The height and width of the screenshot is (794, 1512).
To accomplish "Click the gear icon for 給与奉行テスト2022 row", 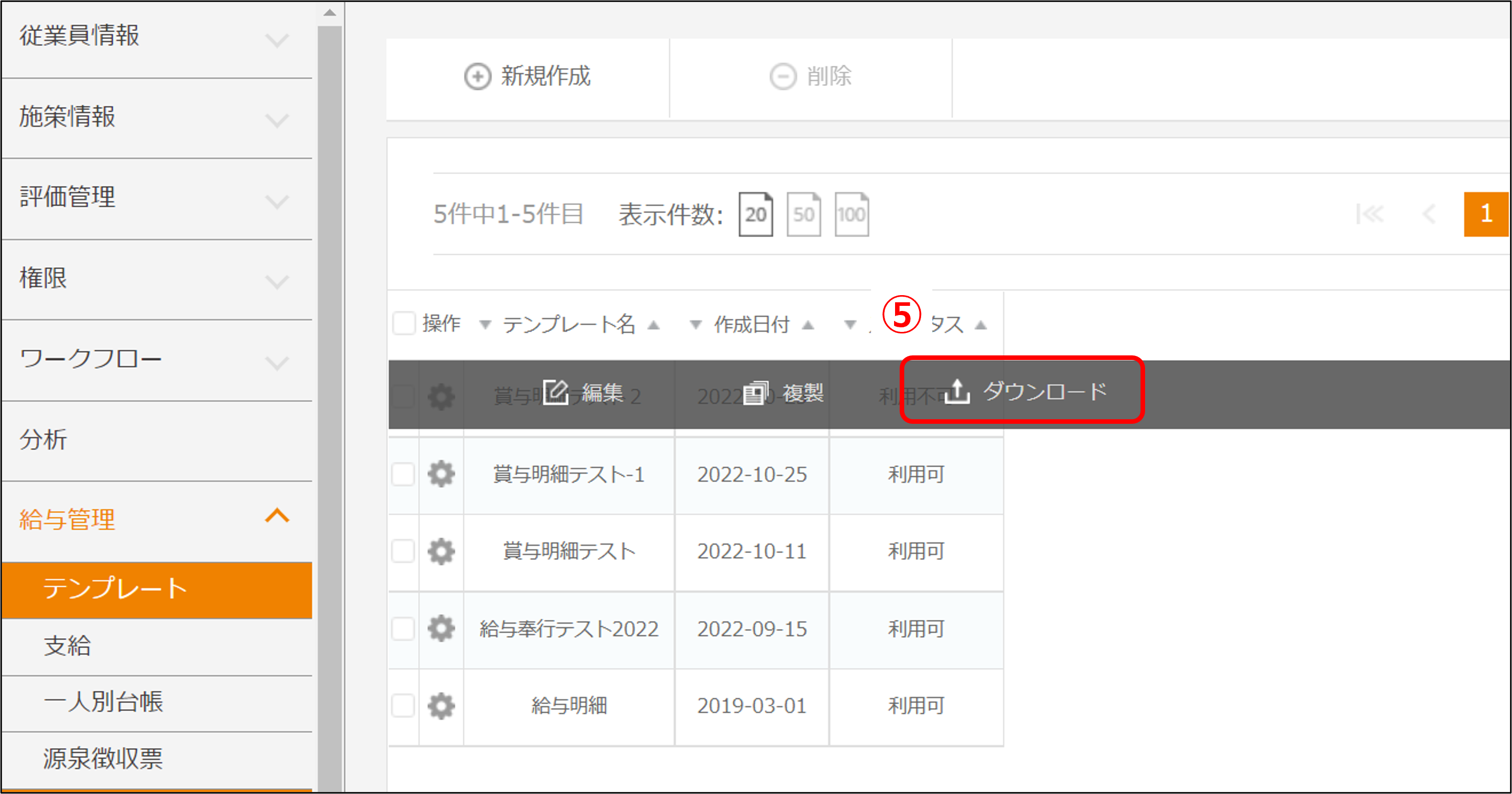I will (441, 629).
